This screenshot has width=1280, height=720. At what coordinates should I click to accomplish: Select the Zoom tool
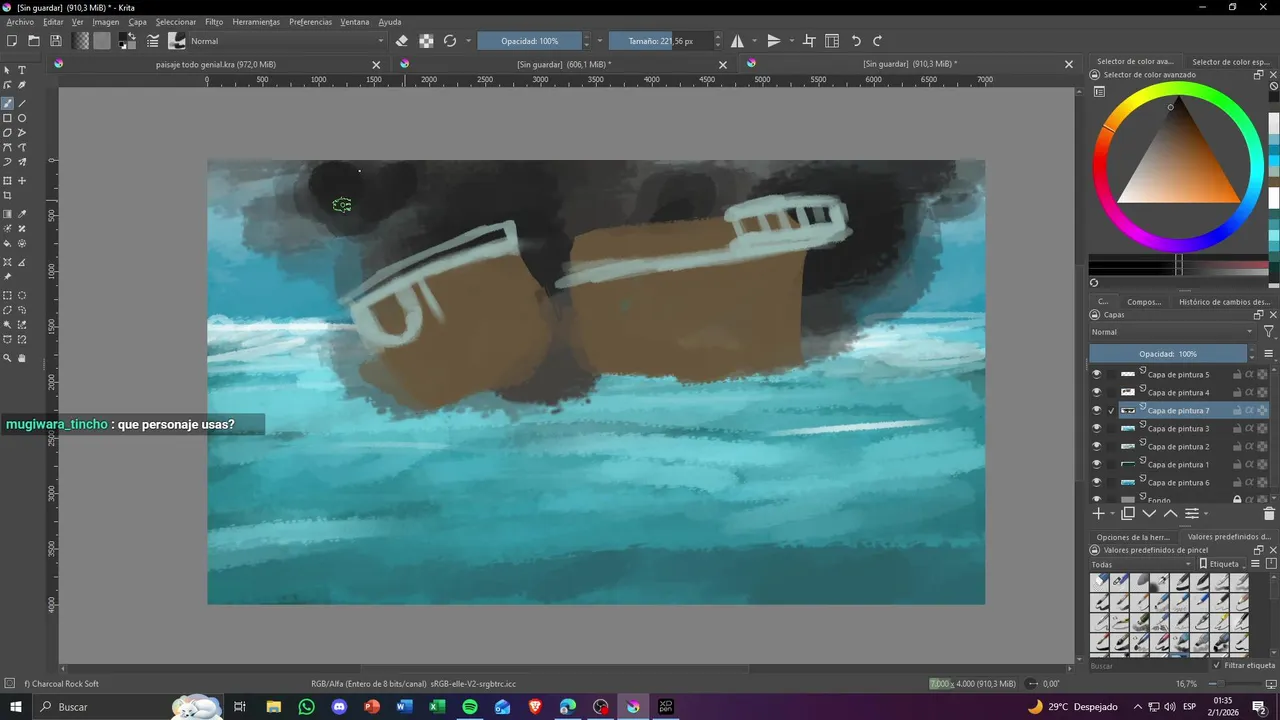coord(7,358)
